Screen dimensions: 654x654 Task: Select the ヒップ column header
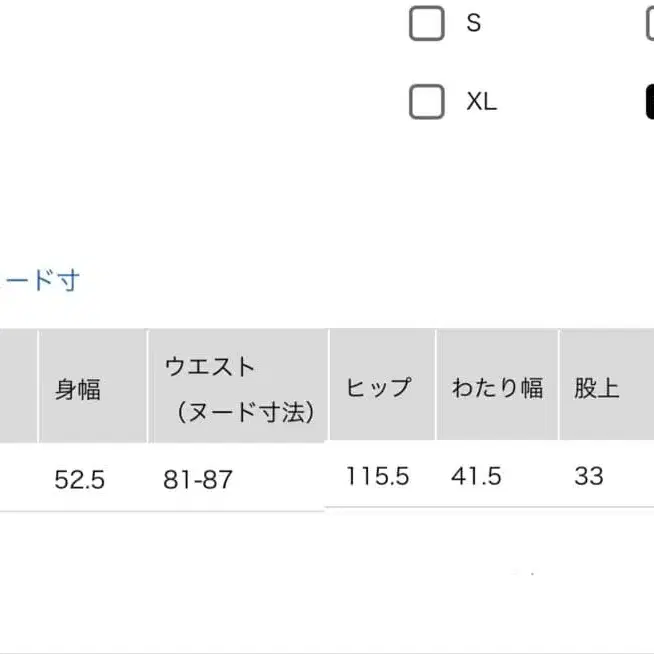coord(379,388)
